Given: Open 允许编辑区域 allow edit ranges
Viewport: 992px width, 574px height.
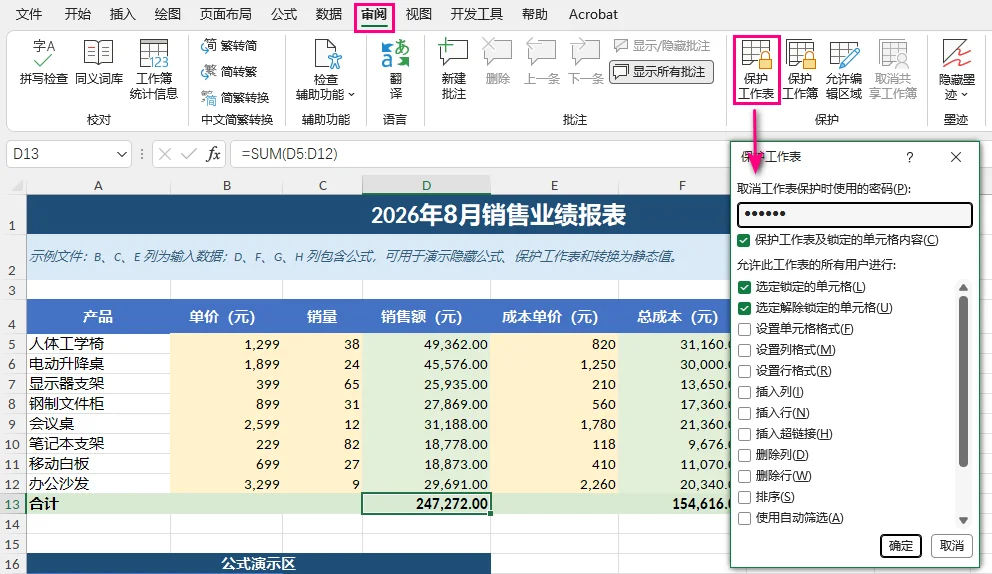Looking at the screenshot, I should pos(843,69).
